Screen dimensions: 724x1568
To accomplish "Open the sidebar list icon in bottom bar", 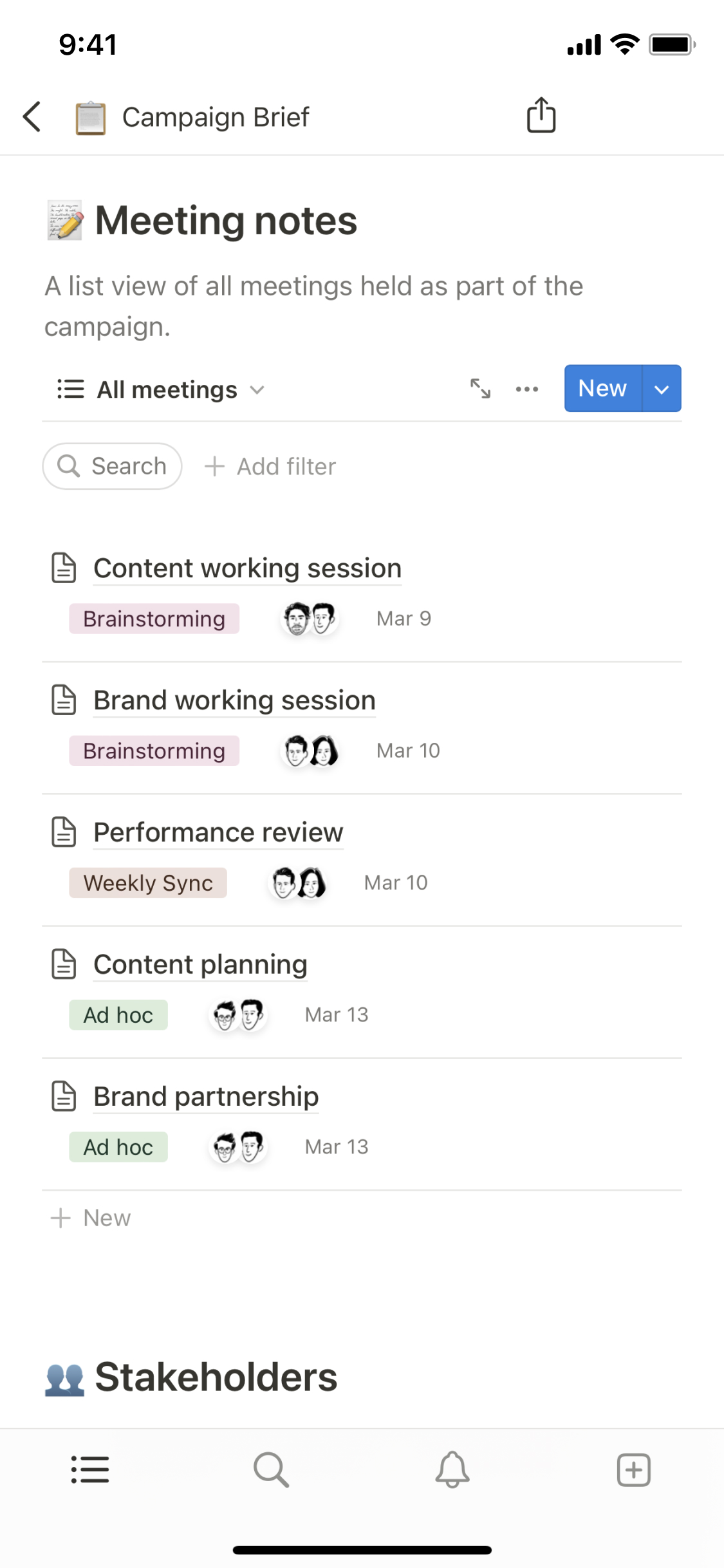I will tap(90, 1470).
